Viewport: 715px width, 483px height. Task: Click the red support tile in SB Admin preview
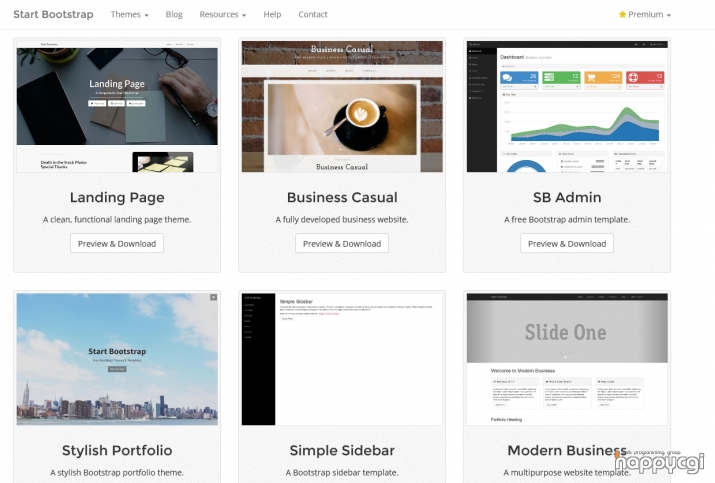point(645,80)
